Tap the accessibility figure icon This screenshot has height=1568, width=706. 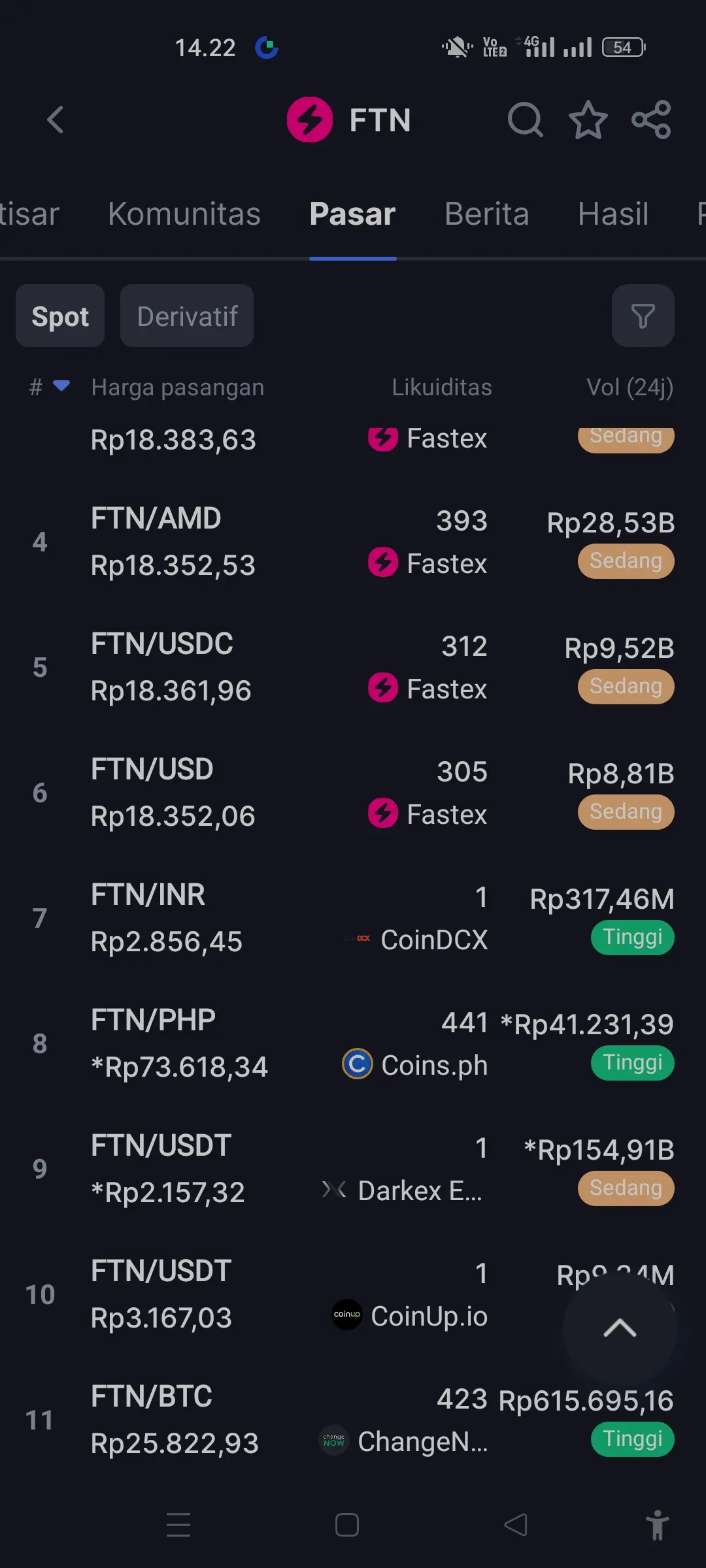coord(657,1526)
